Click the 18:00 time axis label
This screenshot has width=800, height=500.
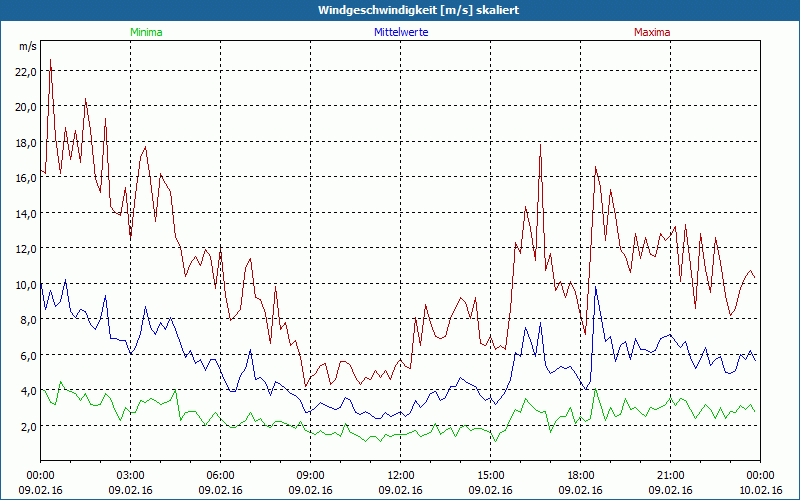pyautogui.click(x=581, y=475)
